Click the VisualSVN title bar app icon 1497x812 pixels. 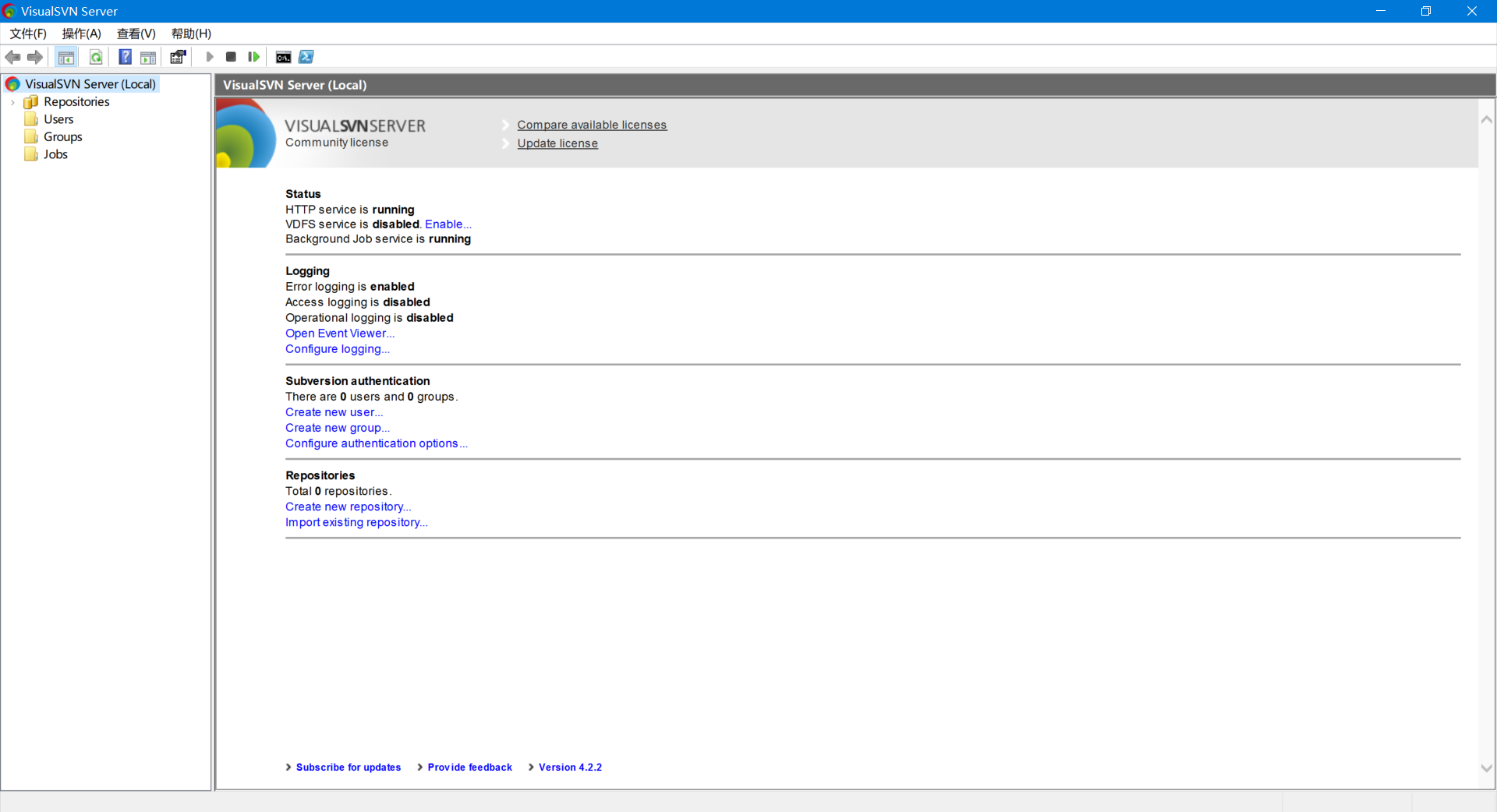point(9,11)
